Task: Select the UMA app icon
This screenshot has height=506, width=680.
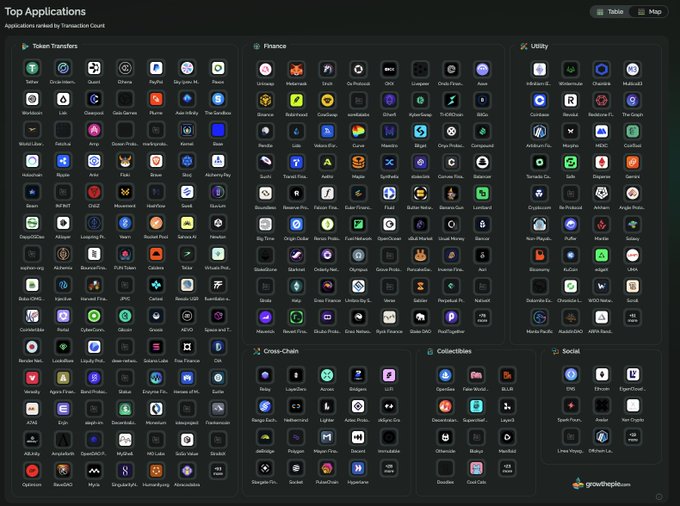Action: [632, 255]
